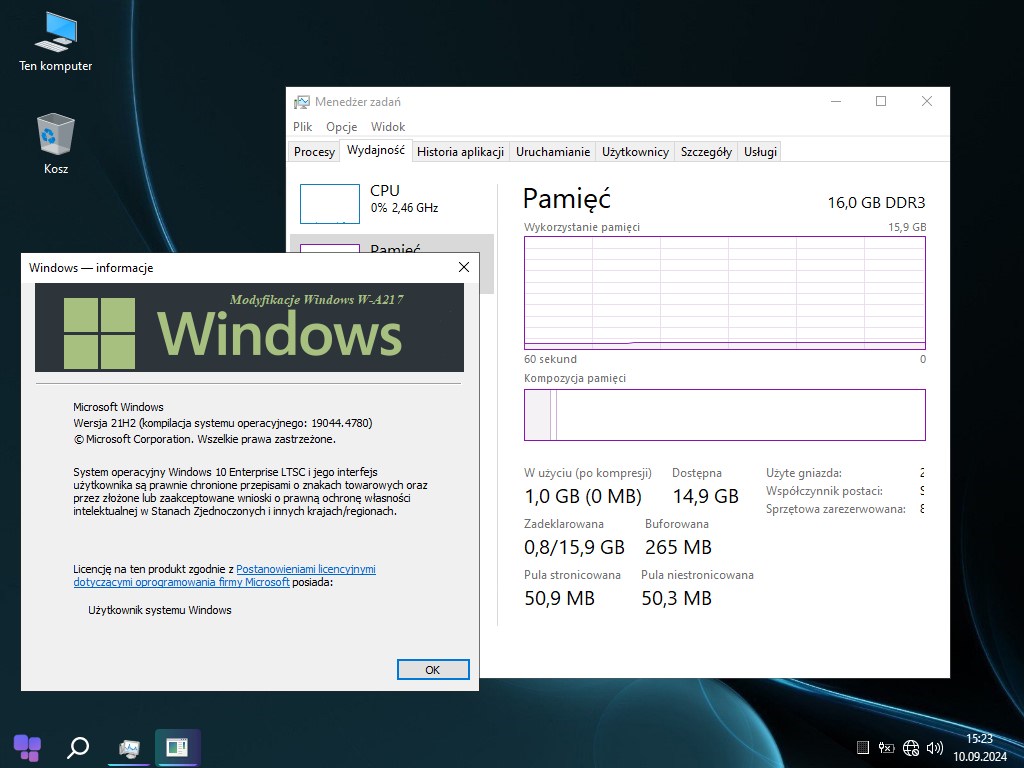Open the Opcje menu
Viewport: 1024px width, 768px height.
click(x=342, y=127)
